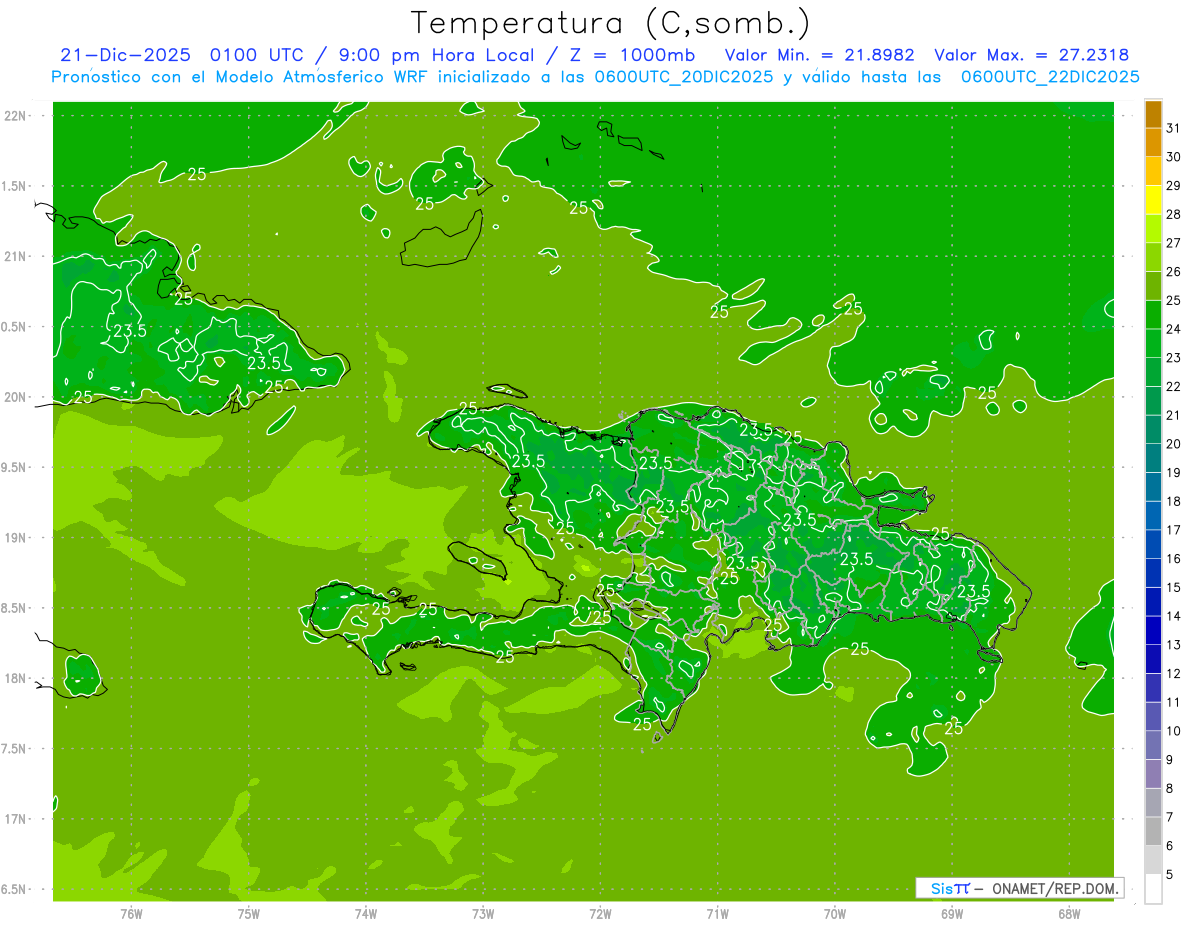The height and width of the screenshot is (927, 1200).
Task: Click the legend swatch between 17 and 18
Action: (1153, 516)
